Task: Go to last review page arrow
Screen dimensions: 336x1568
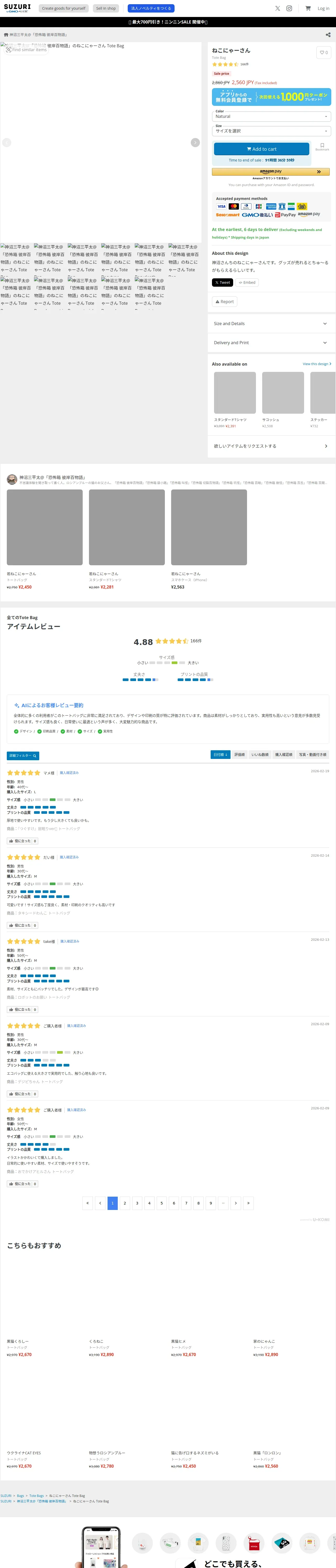Action: click(248, 1203)
